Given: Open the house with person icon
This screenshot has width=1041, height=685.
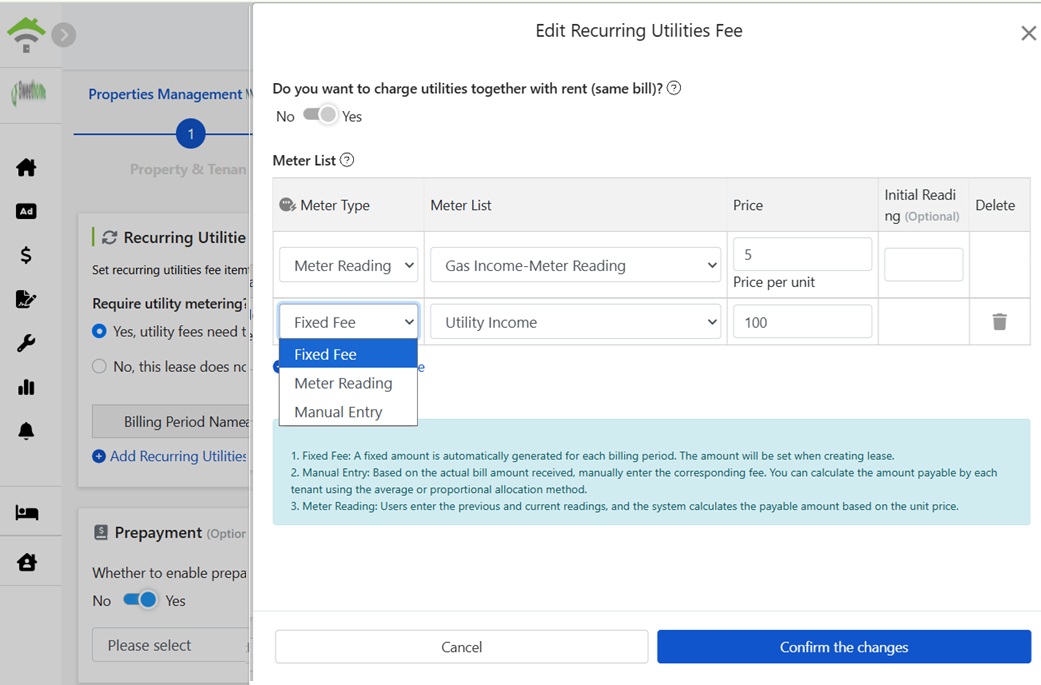Looking at the screenshot, I should [27, 562].
